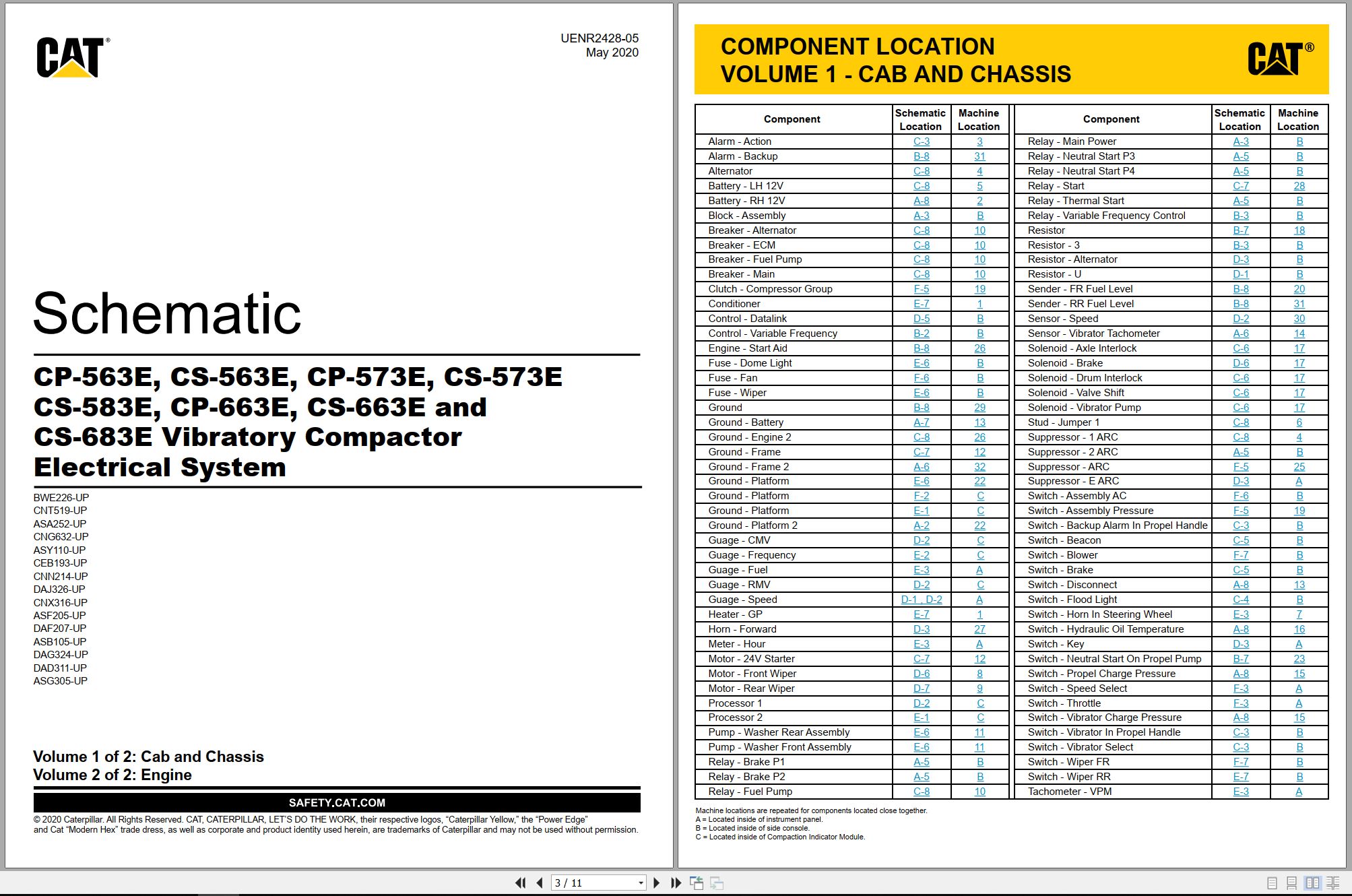
Task: Follow schematic link F-5 for Switch - Assembly Pressure
Action: click(x=1241, y=511)
